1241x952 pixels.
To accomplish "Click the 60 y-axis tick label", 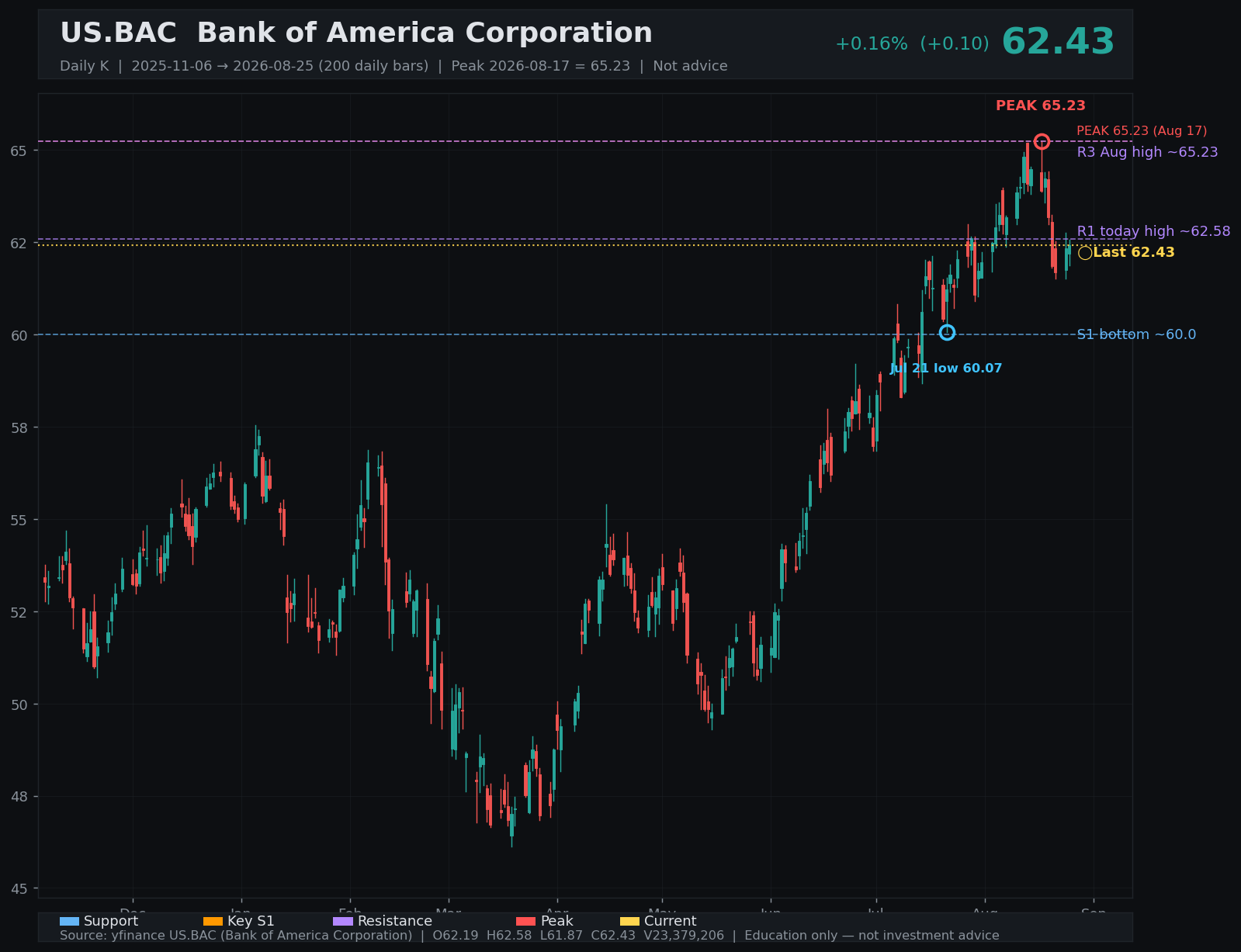I will pos(19,335).
